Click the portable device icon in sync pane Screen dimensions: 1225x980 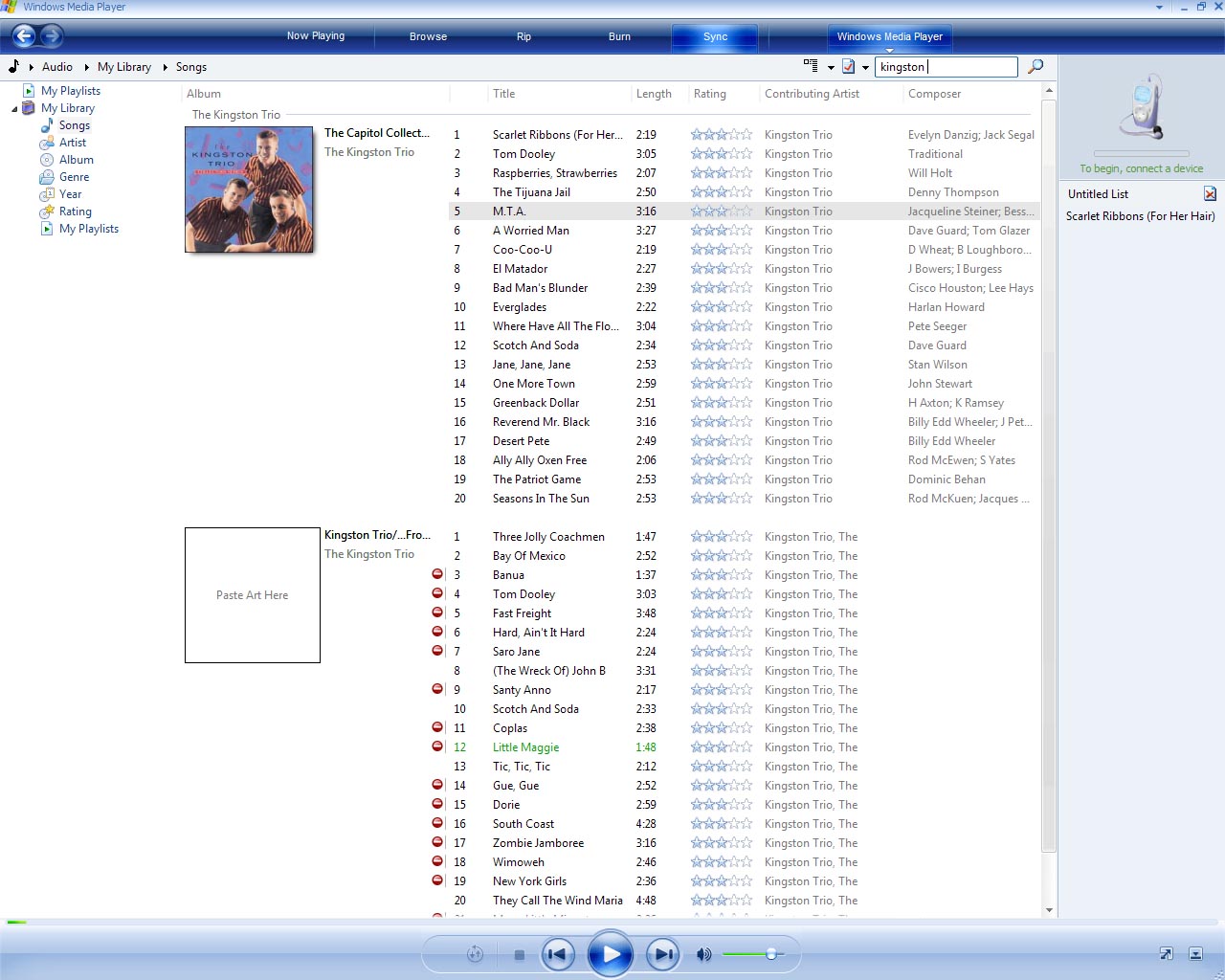1142,105
